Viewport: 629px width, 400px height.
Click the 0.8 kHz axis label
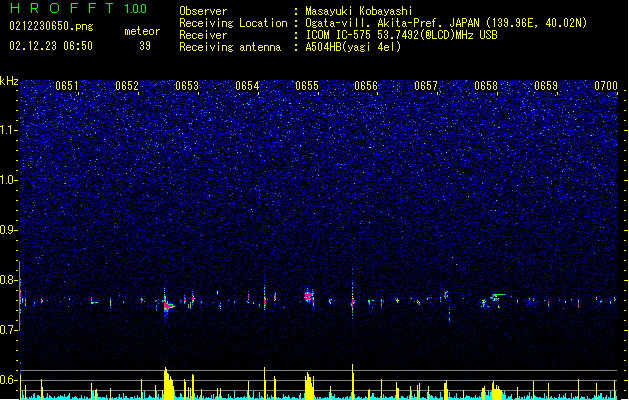click(x=9, y=280)
